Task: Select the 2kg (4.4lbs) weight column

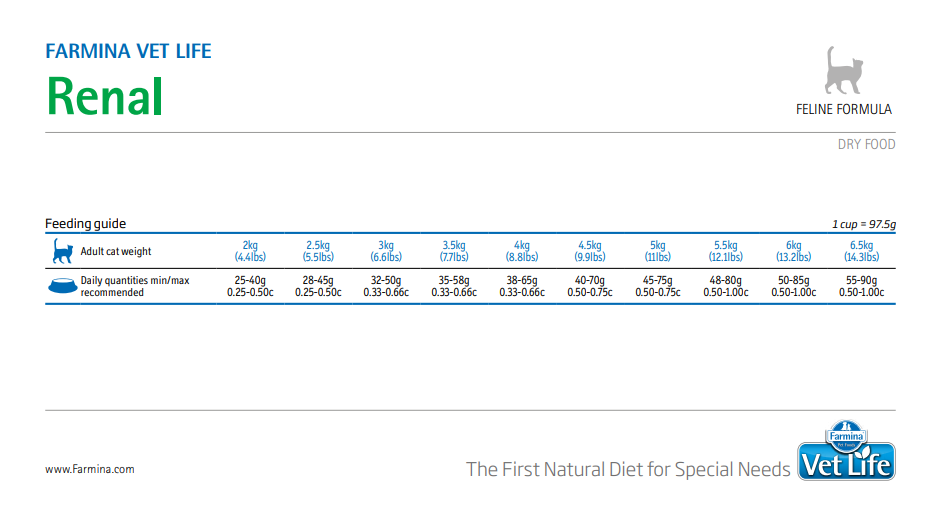Action: pos(250,251)
